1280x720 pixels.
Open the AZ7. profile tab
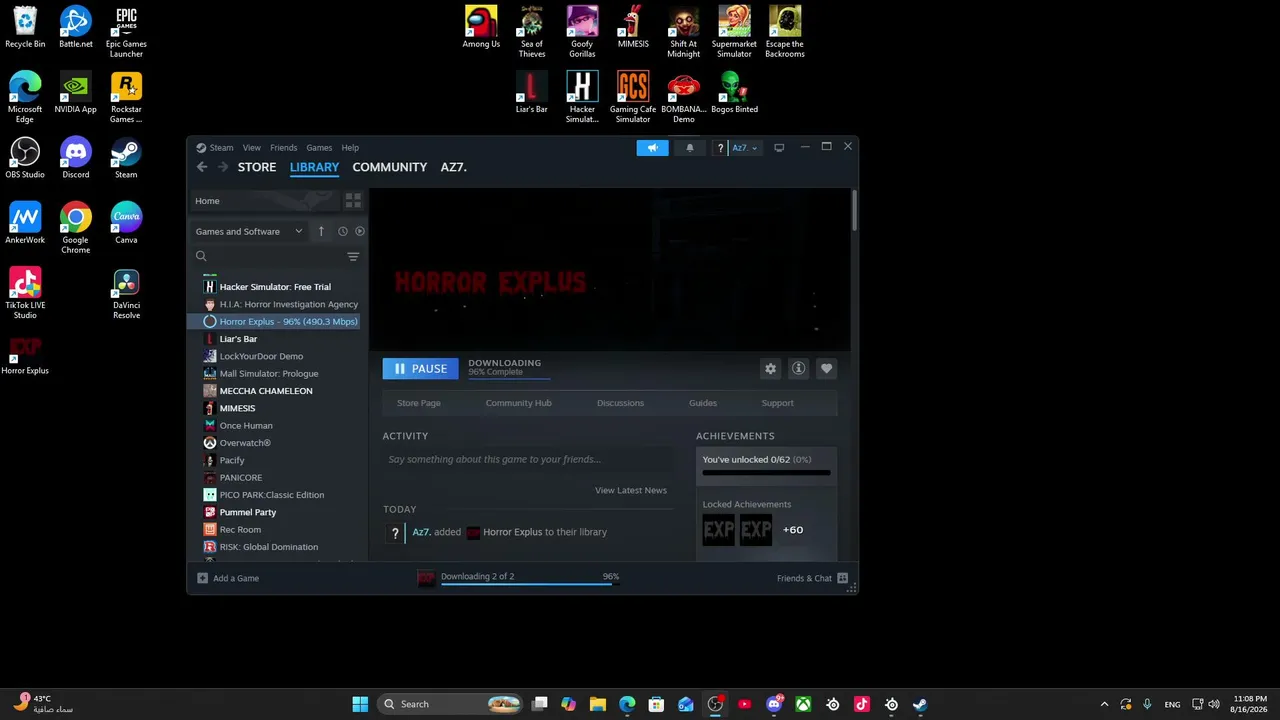454,167
